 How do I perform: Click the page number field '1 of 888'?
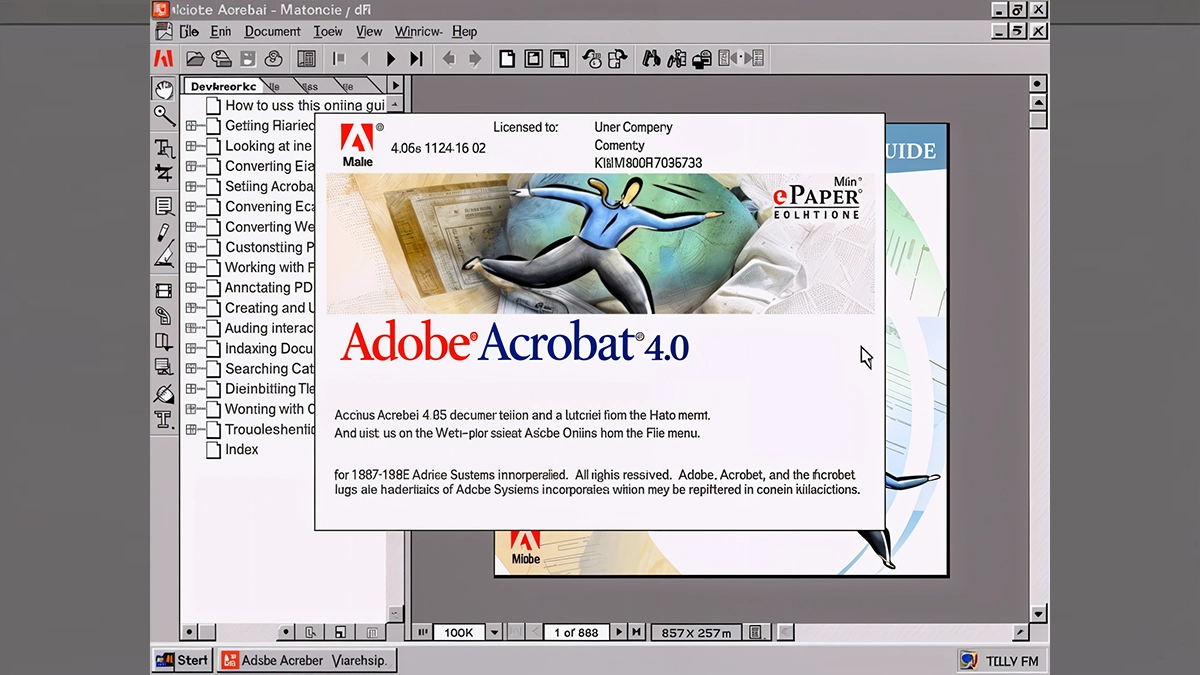pos(576,632)
